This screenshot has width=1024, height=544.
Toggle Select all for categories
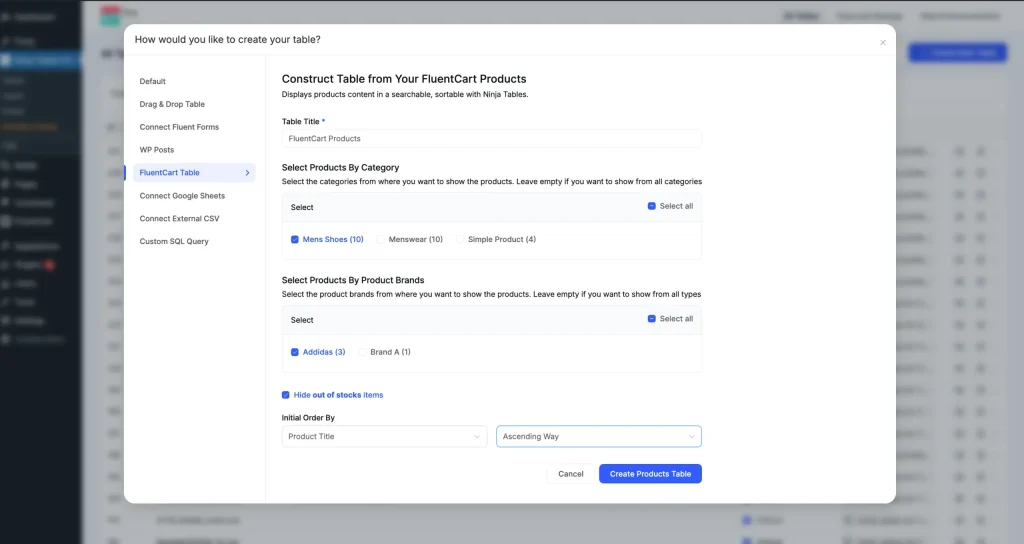pyautogui.click(x=652, y=207)
